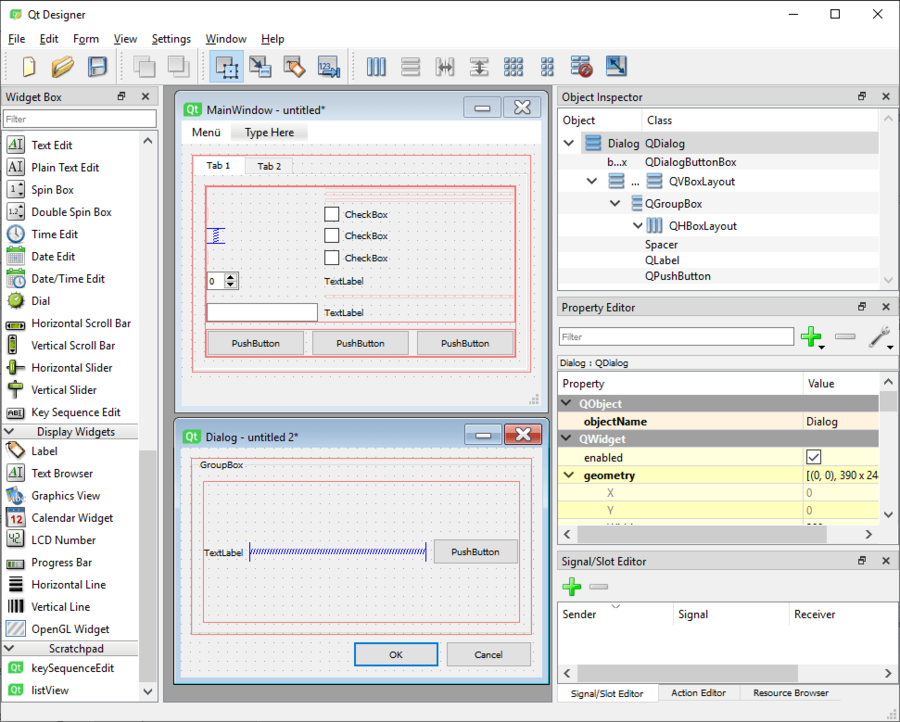The image size is (900, 722).
Task: Collapse the Display Widgets section
Action: [x=70, y=431]
